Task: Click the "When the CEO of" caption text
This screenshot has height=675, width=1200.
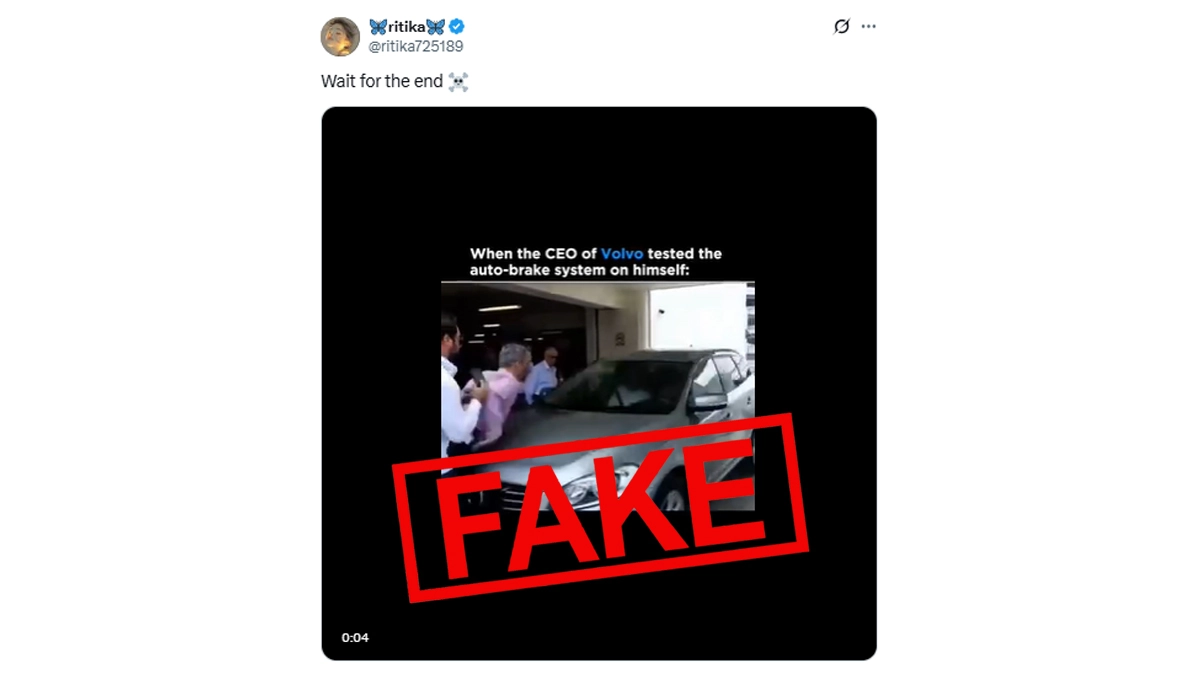Action: (x=534, y=254)
